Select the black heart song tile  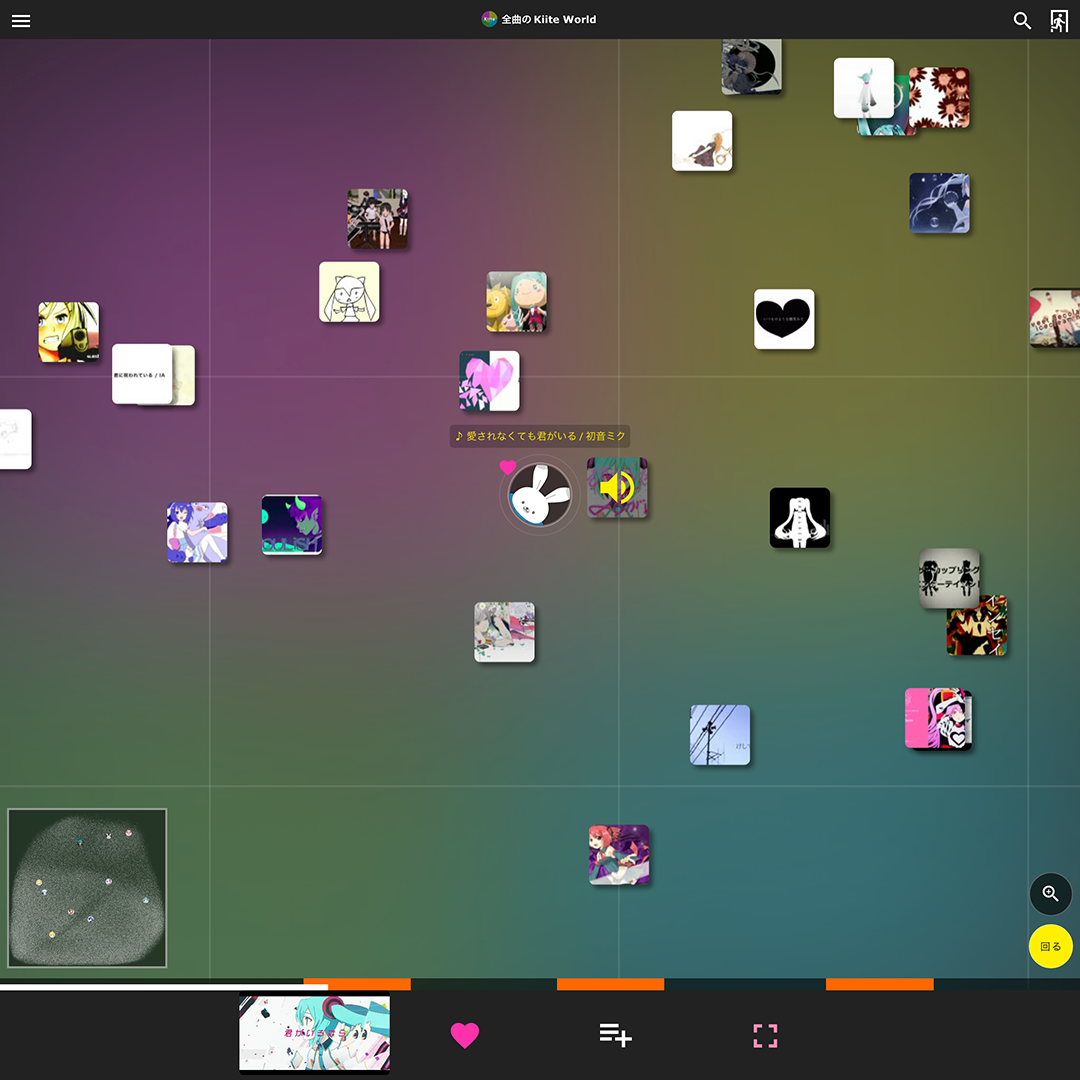(x=784, y=319)
